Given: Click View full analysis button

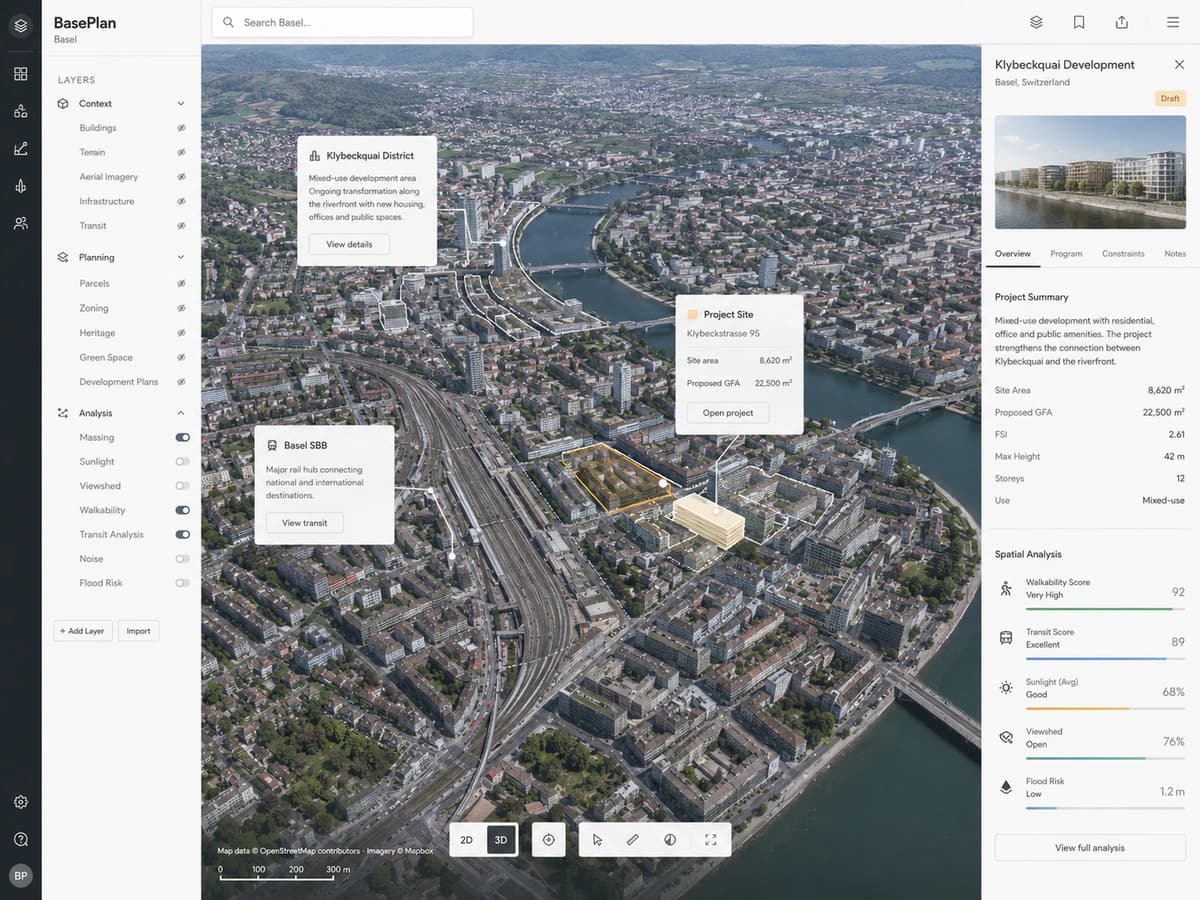Looking at the screenshot, I should click(1090, 848).
